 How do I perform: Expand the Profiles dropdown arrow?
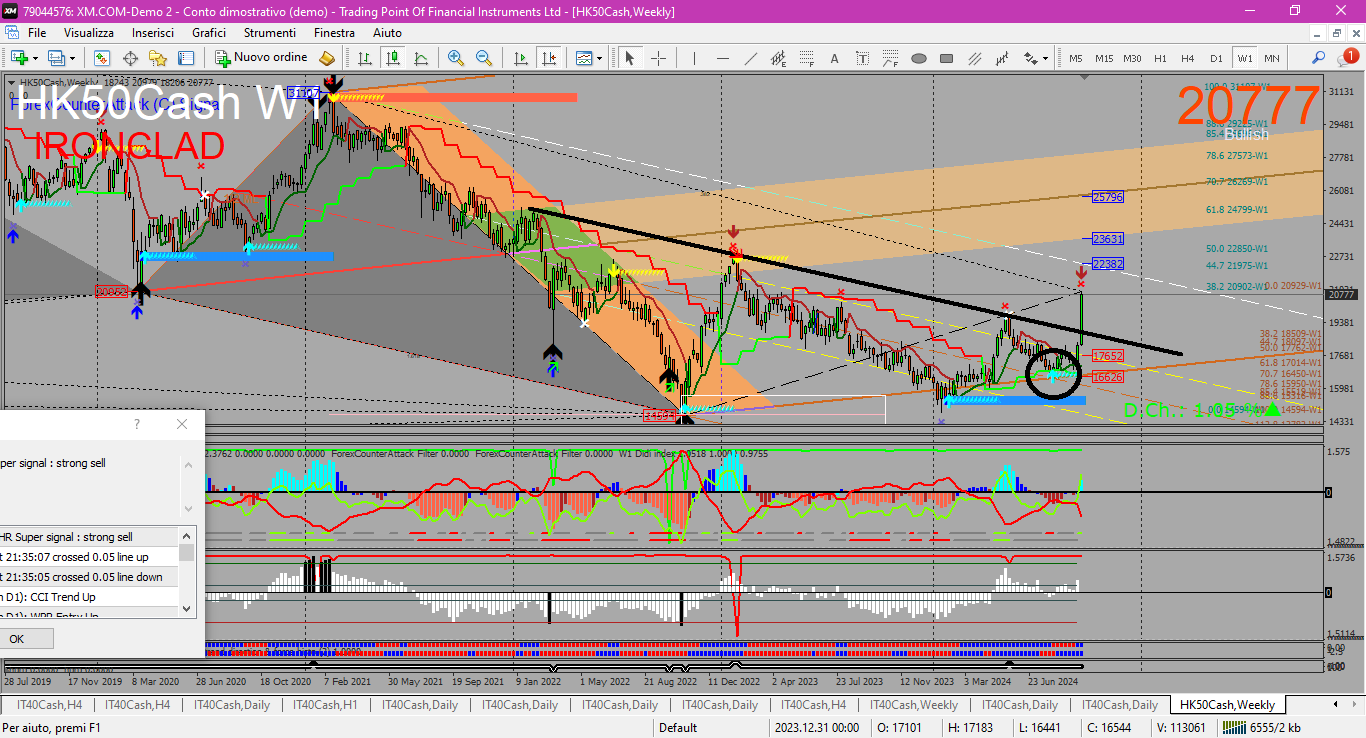[x=73, y=58]
